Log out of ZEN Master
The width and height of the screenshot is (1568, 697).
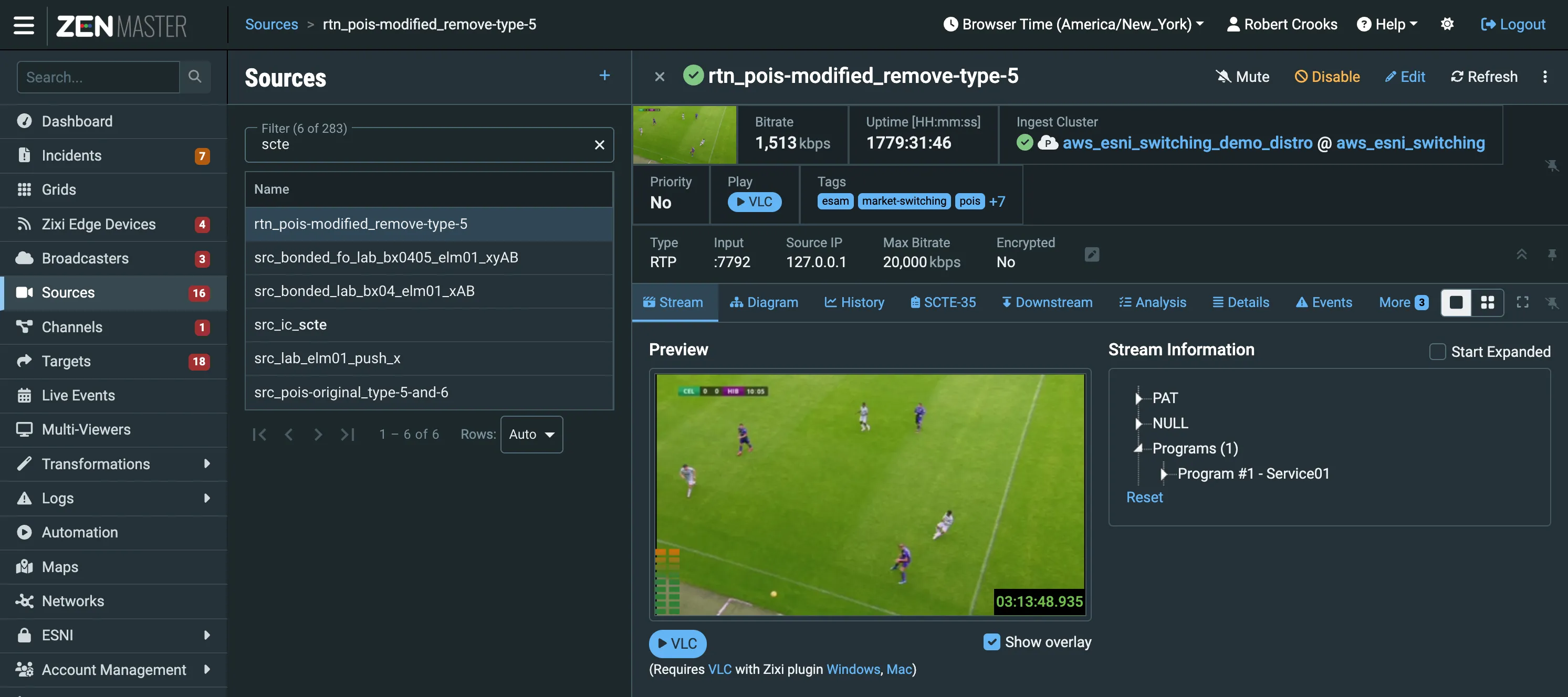1513,24
